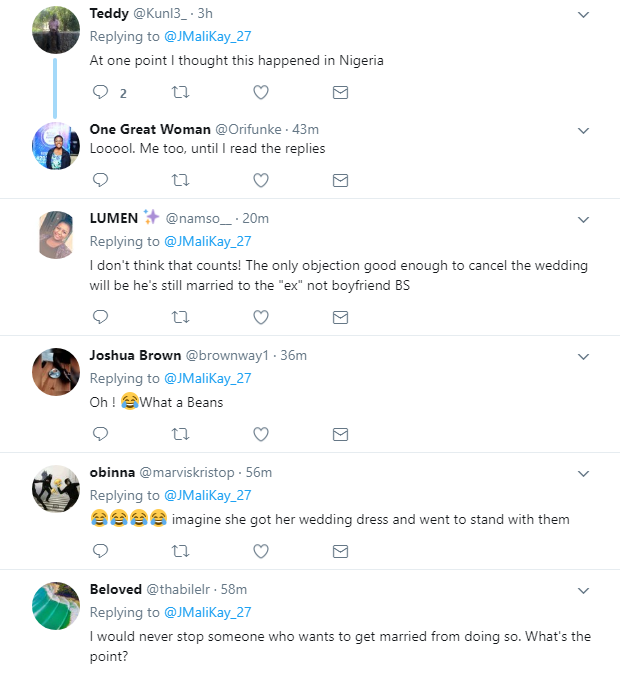Direct message Joshua Brown's tweet
The image size is (620, 681).
click(x=340, y=434)
